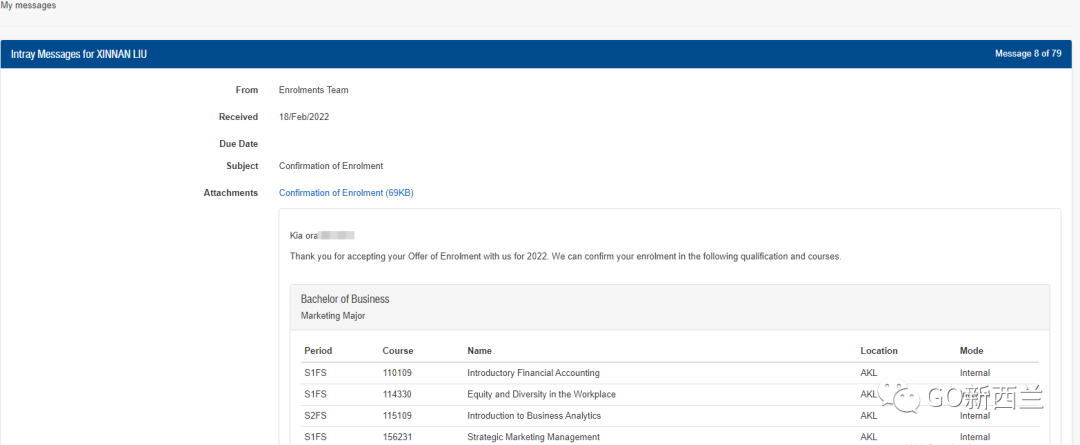
Task: Click the Period column header
Action: [x=318, y=351]
